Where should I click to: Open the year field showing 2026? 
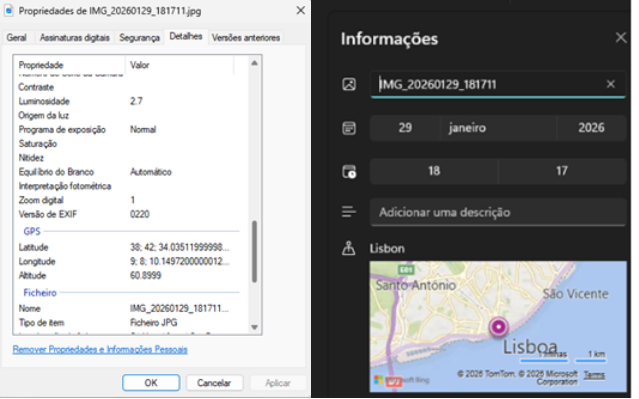(591, 128)
